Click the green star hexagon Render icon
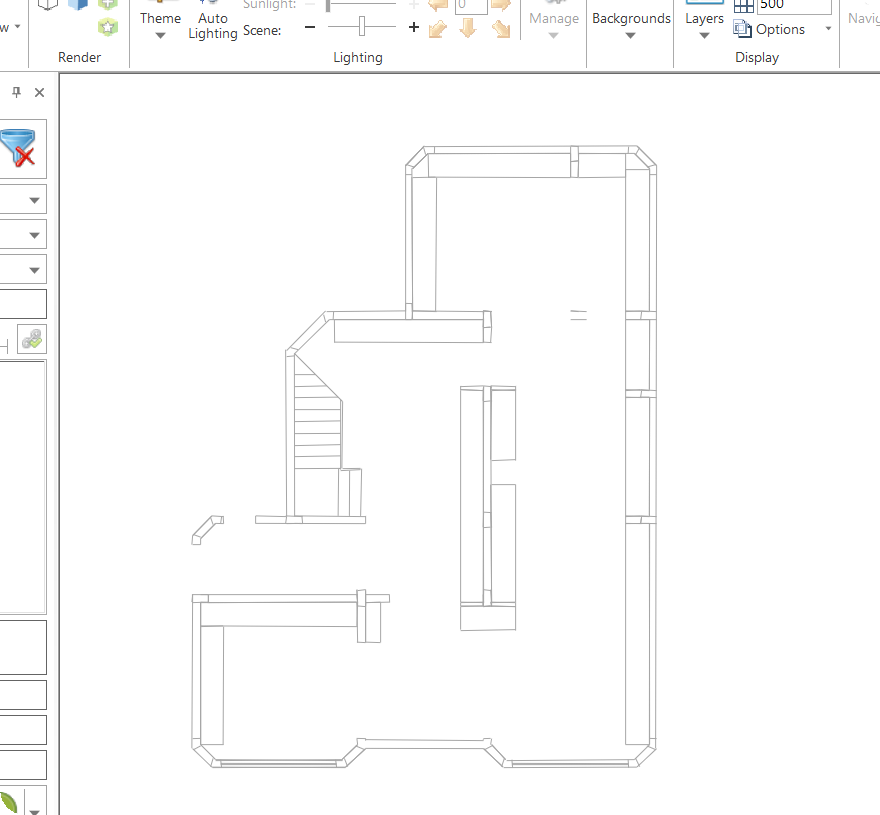 (x=108, y=27)
